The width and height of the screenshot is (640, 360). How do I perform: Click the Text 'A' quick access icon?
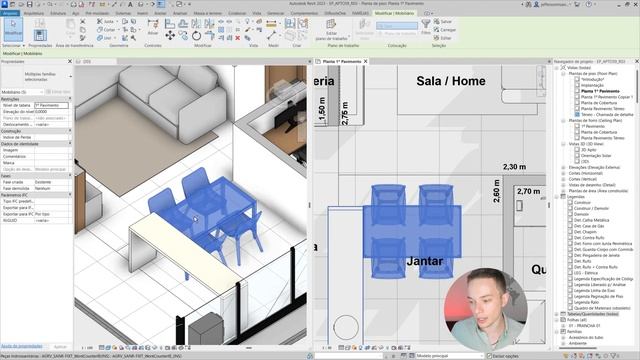(130, 4)
